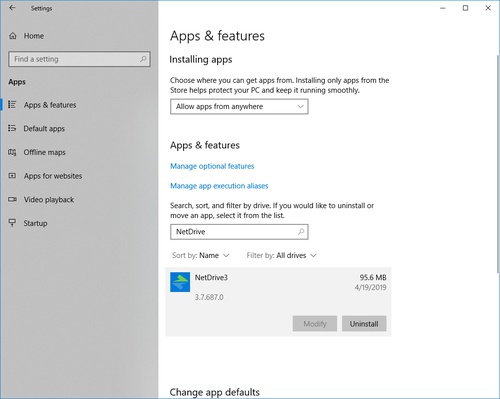Screen dimensions: 500x399
Task: Click the magnifier in NetDrive search box
Action: (301, 232)
